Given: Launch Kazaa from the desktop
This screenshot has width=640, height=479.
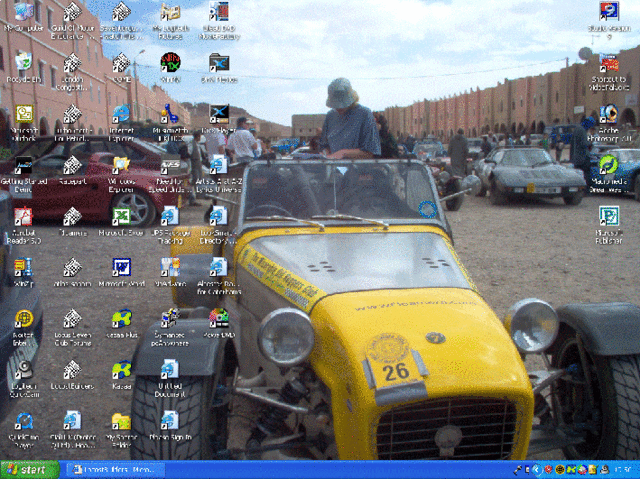Looking at the screenshot, I should [x=121, y=370].
